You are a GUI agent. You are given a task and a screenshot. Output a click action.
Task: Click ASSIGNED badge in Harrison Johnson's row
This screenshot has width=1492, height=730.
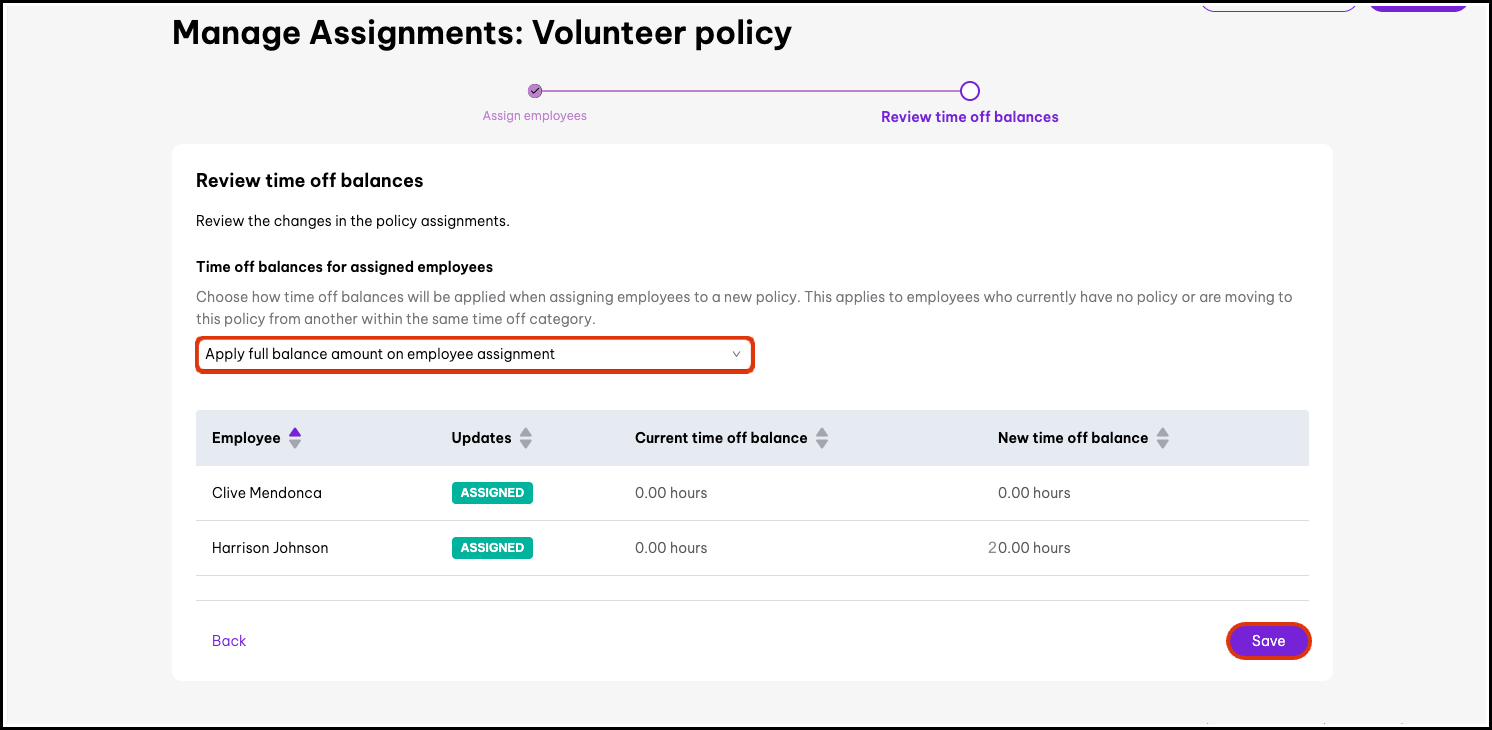(x=492, y=548)
